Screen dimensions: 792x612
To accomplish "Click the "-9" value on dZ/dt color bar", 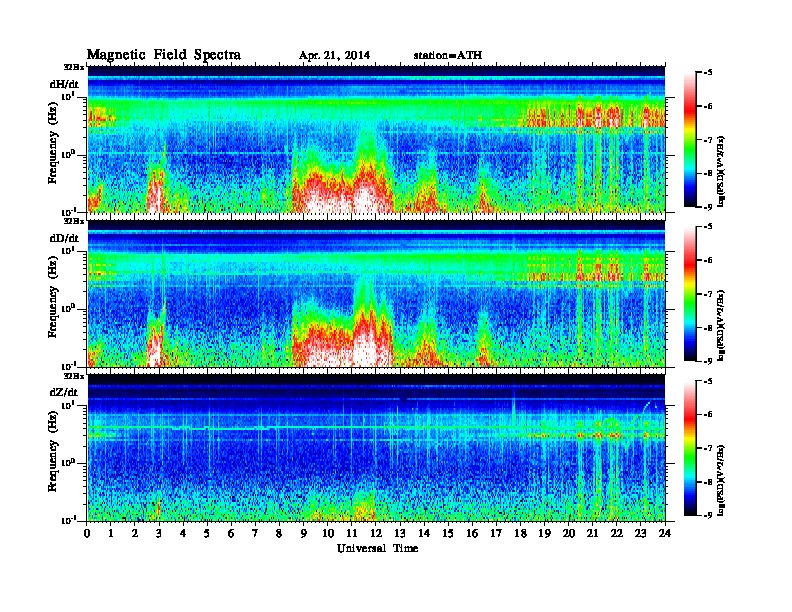I will 708,515.
